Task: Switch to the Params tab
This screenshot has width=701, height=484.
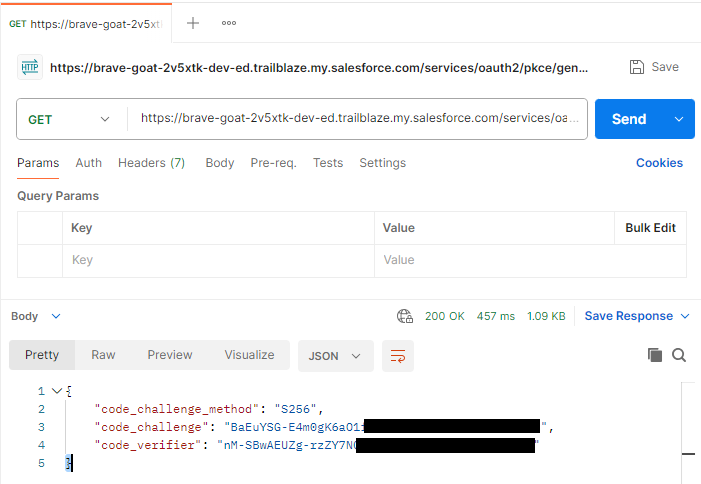Action: 38,163
